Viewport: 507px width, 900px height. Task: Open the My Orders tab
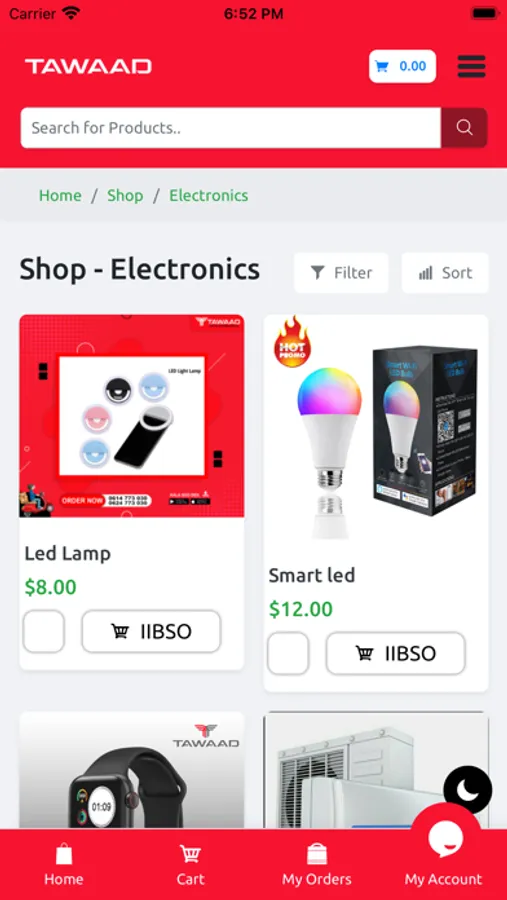coord(317,864)
